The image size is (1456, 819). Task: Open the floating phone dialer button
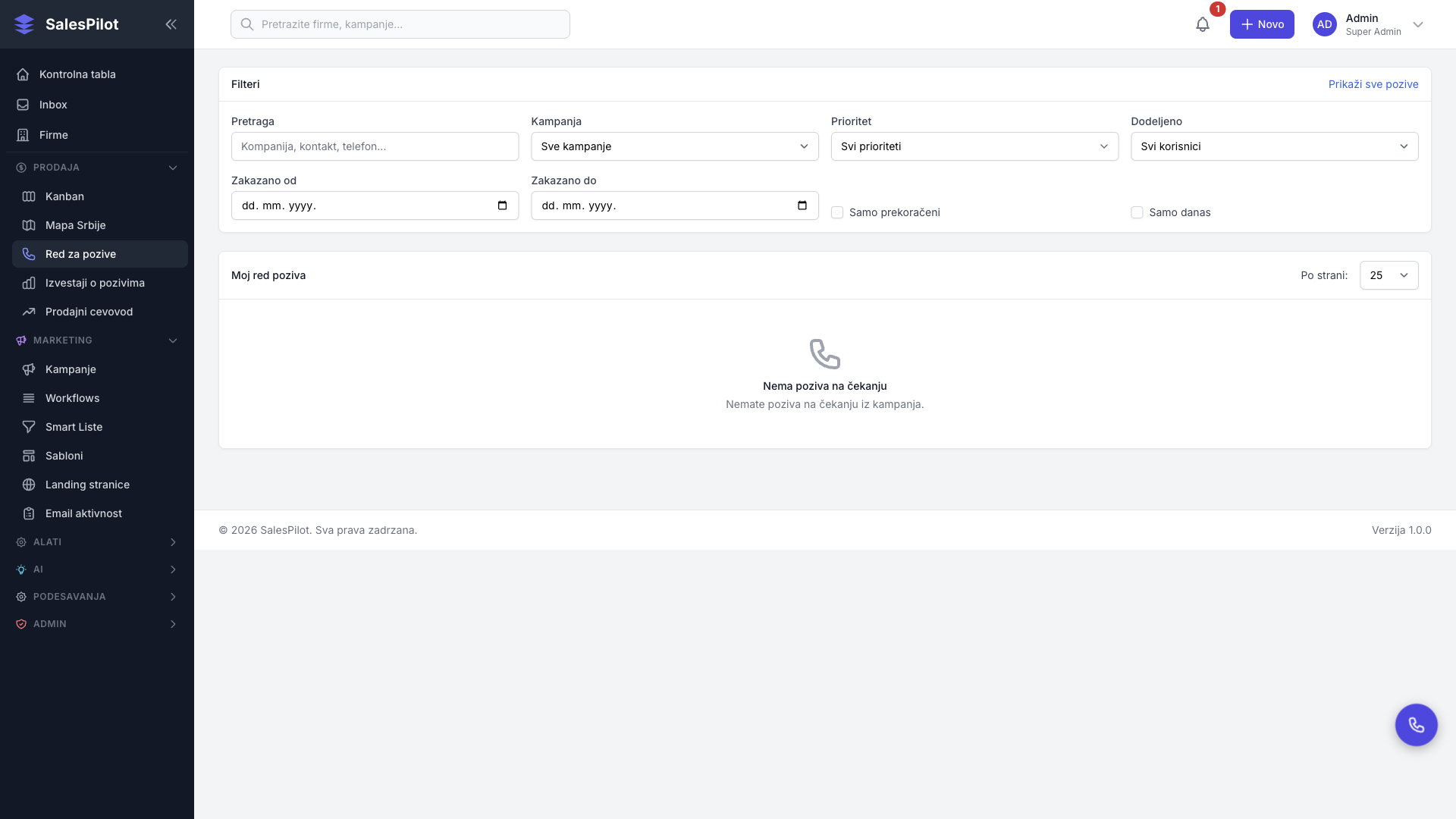tap(1416, 725)
